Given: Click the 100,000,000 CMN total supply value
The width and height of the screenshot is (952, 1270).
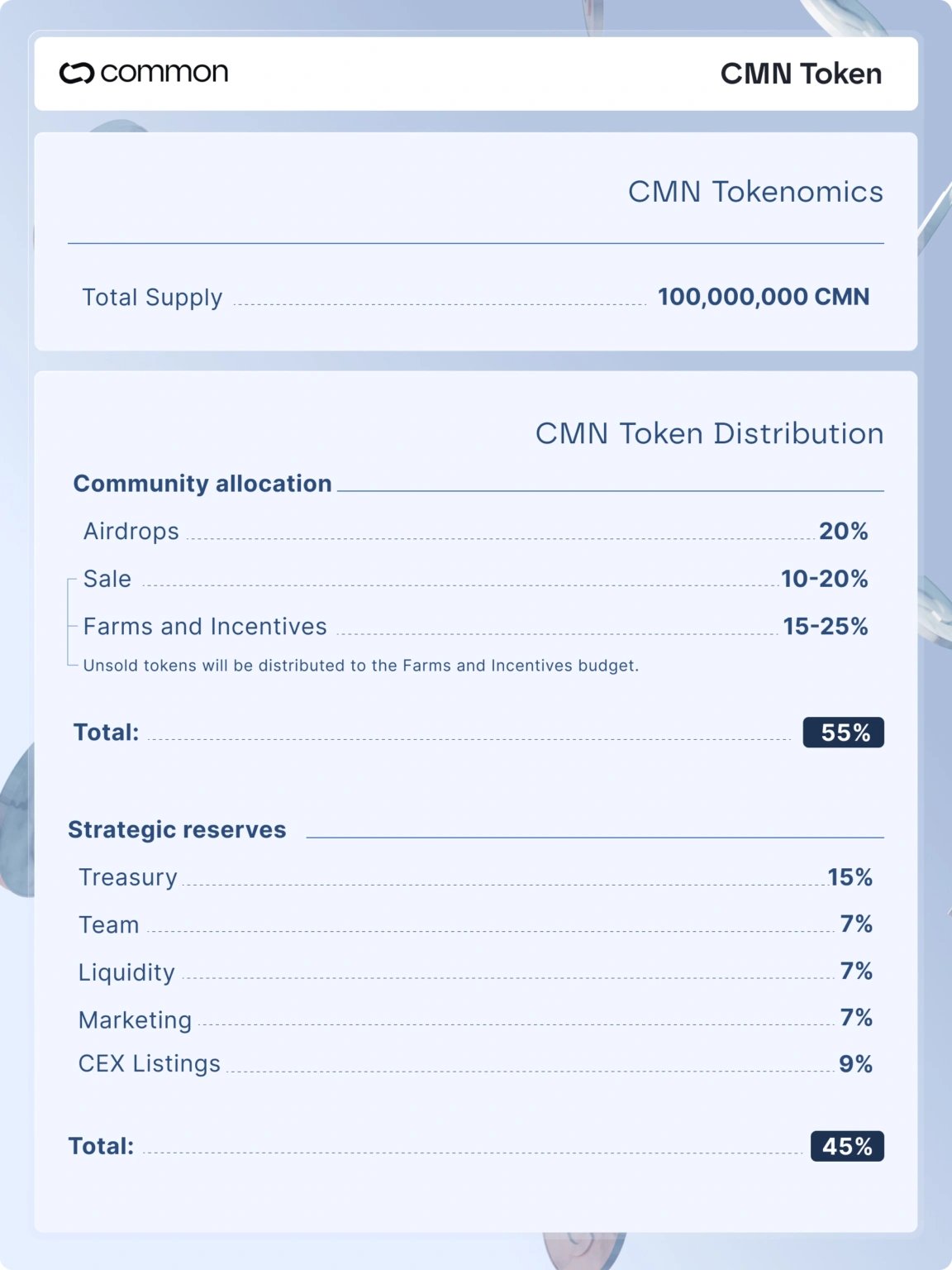Looking at the screenshot, I should 764,297.
